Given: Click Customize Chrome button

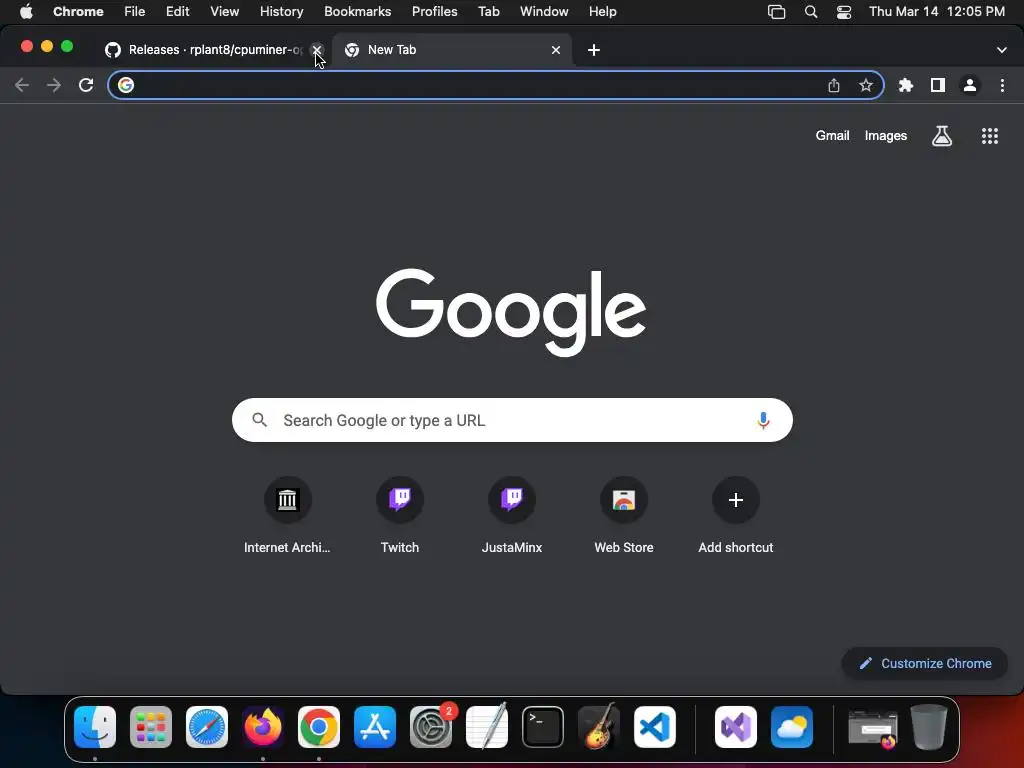Looking at the screenshot, I should (925, 664).
